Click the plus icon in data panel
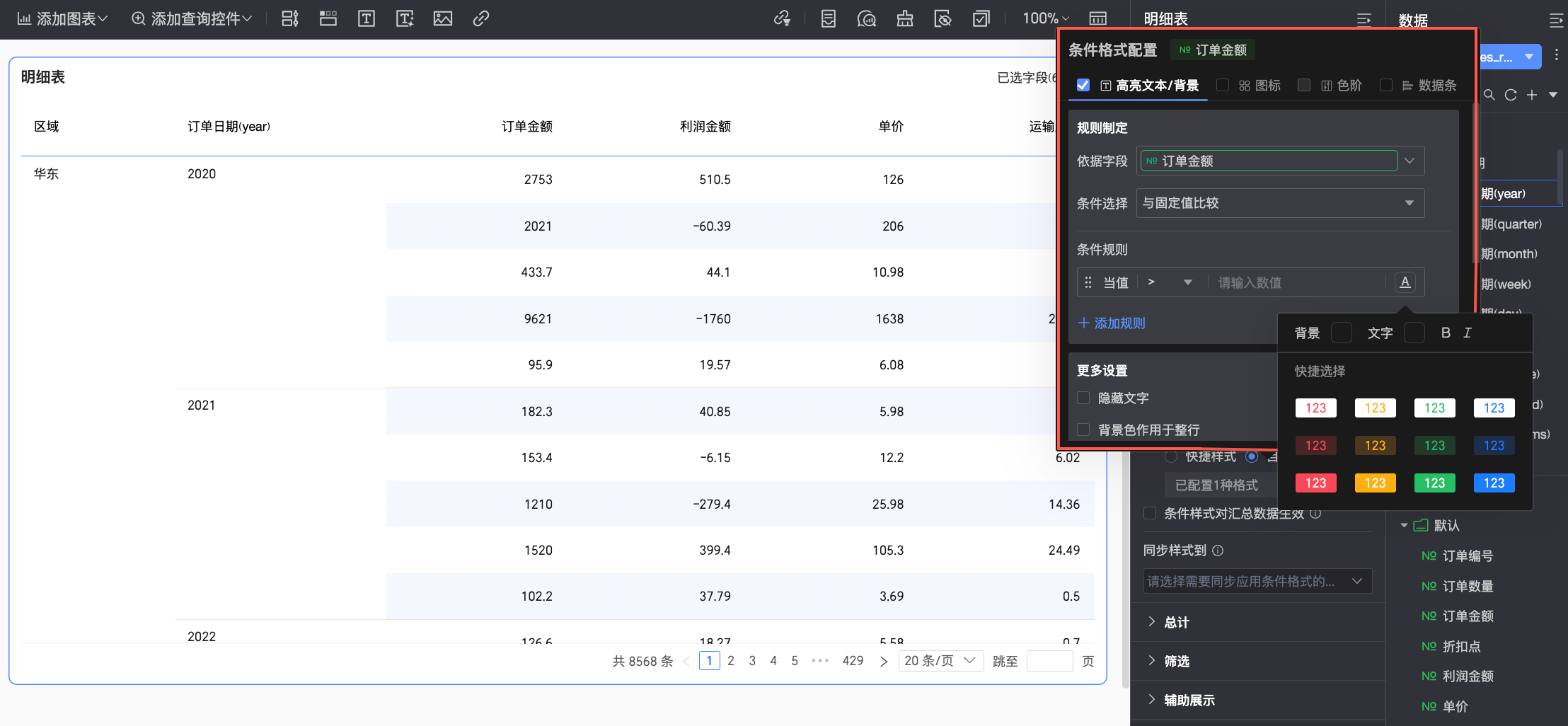The height and width of the screenshot is (726, 1568). point(1532,95)
